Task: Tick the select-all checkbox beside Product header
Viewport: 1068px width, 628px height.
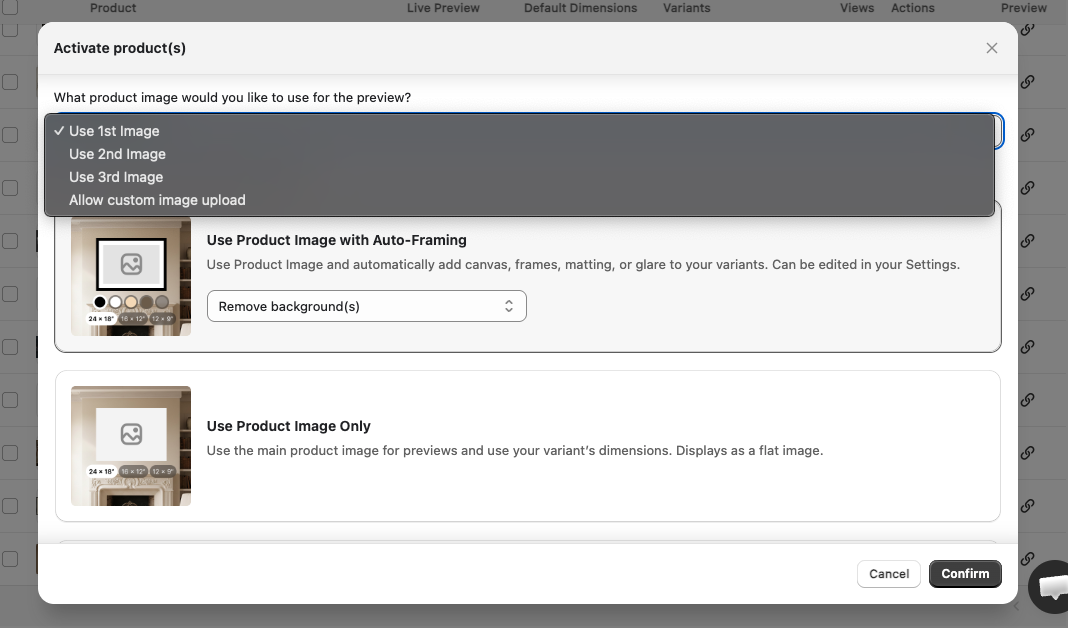Action: tap(10, 7)
